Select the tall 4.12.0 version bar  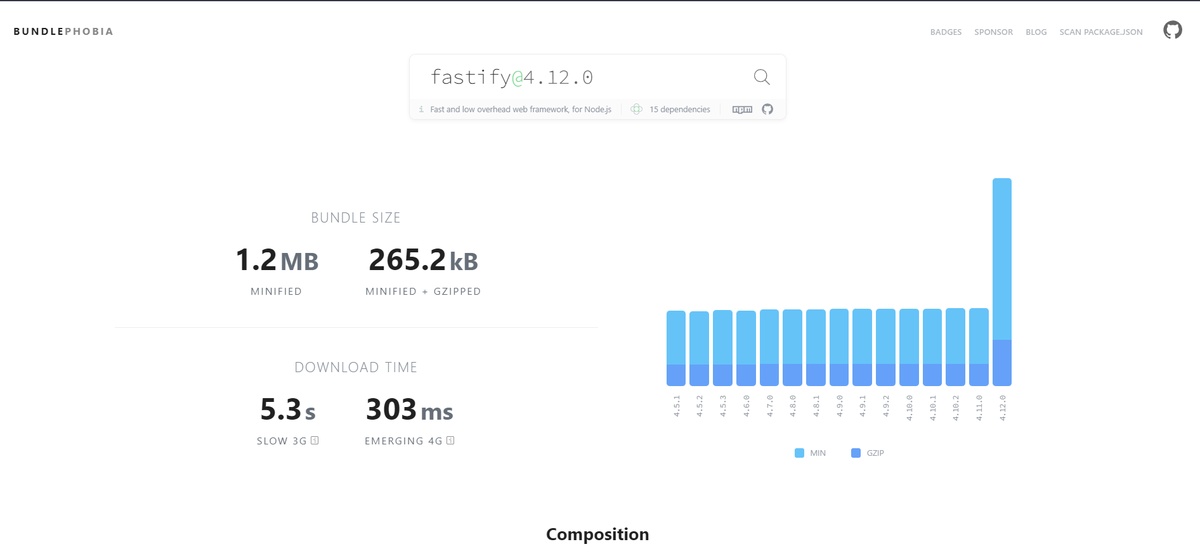(x=1002, y=282)
